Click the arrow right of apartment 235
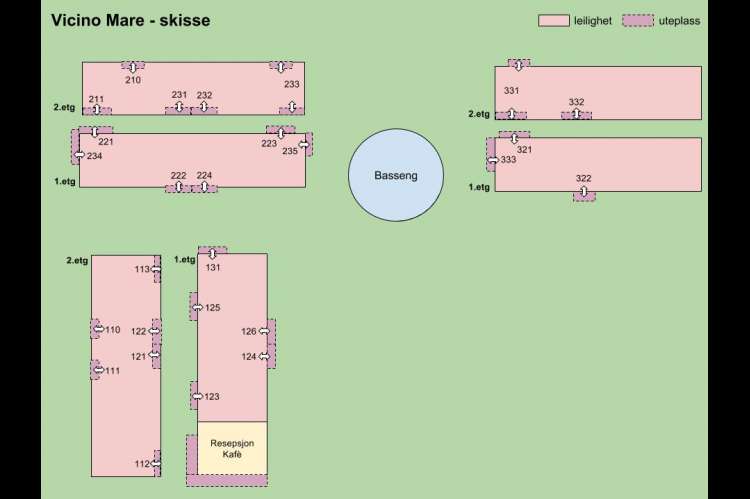Viewport: 750px width, 499px height. [303, 144]
